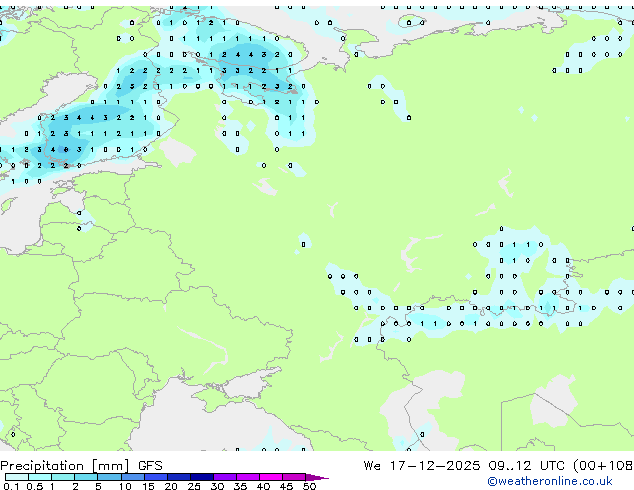Select the 1–2 mm legend color box

[63, 477]
